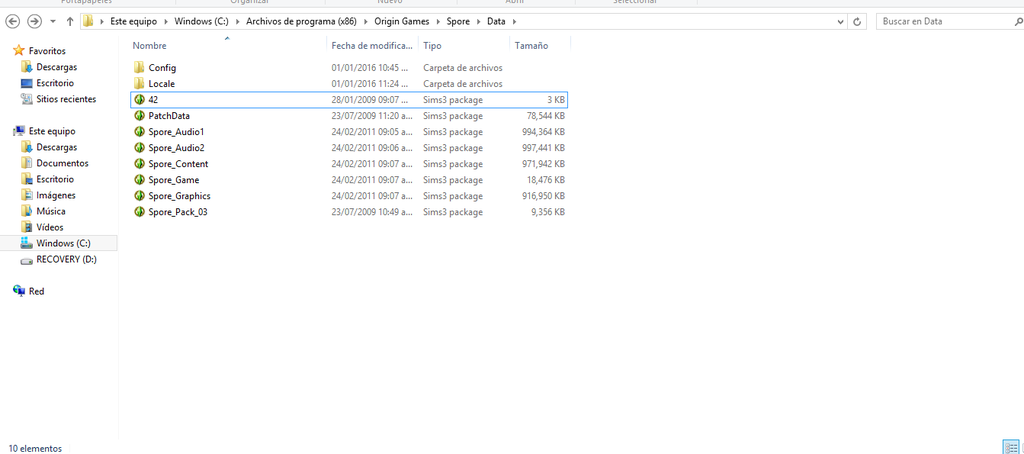Open the recent locations dropdown arrow
Viewport: 1024px width, 454px height.
[53, 22]
